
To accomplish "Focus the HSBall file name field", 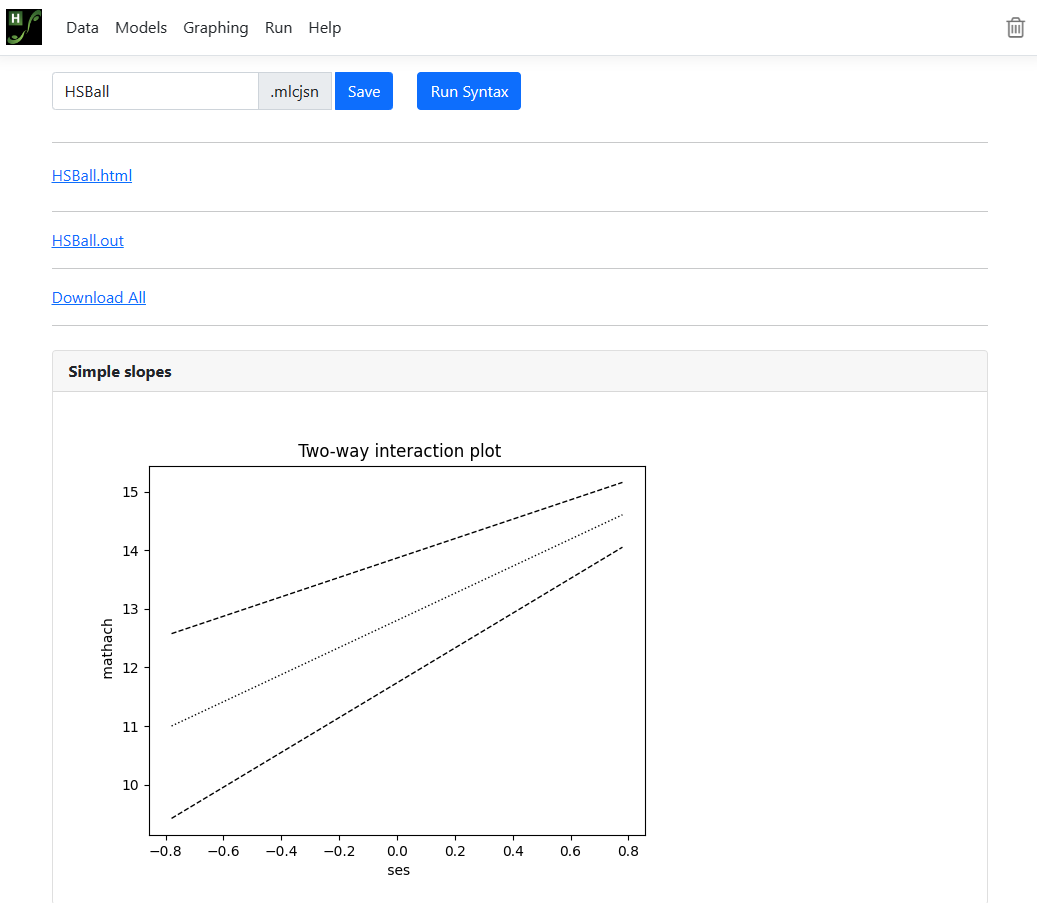I will (155, 91).
